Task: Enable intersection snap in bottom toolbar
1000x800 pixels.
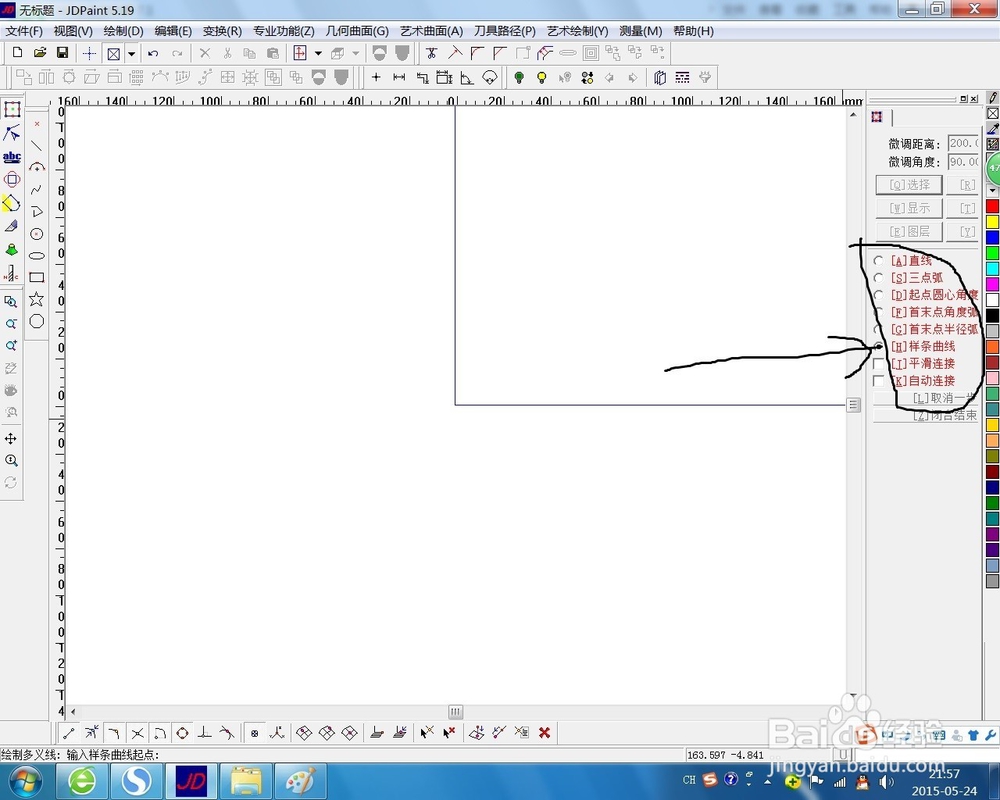Action: pyautogui.click(x=137, y=733)
